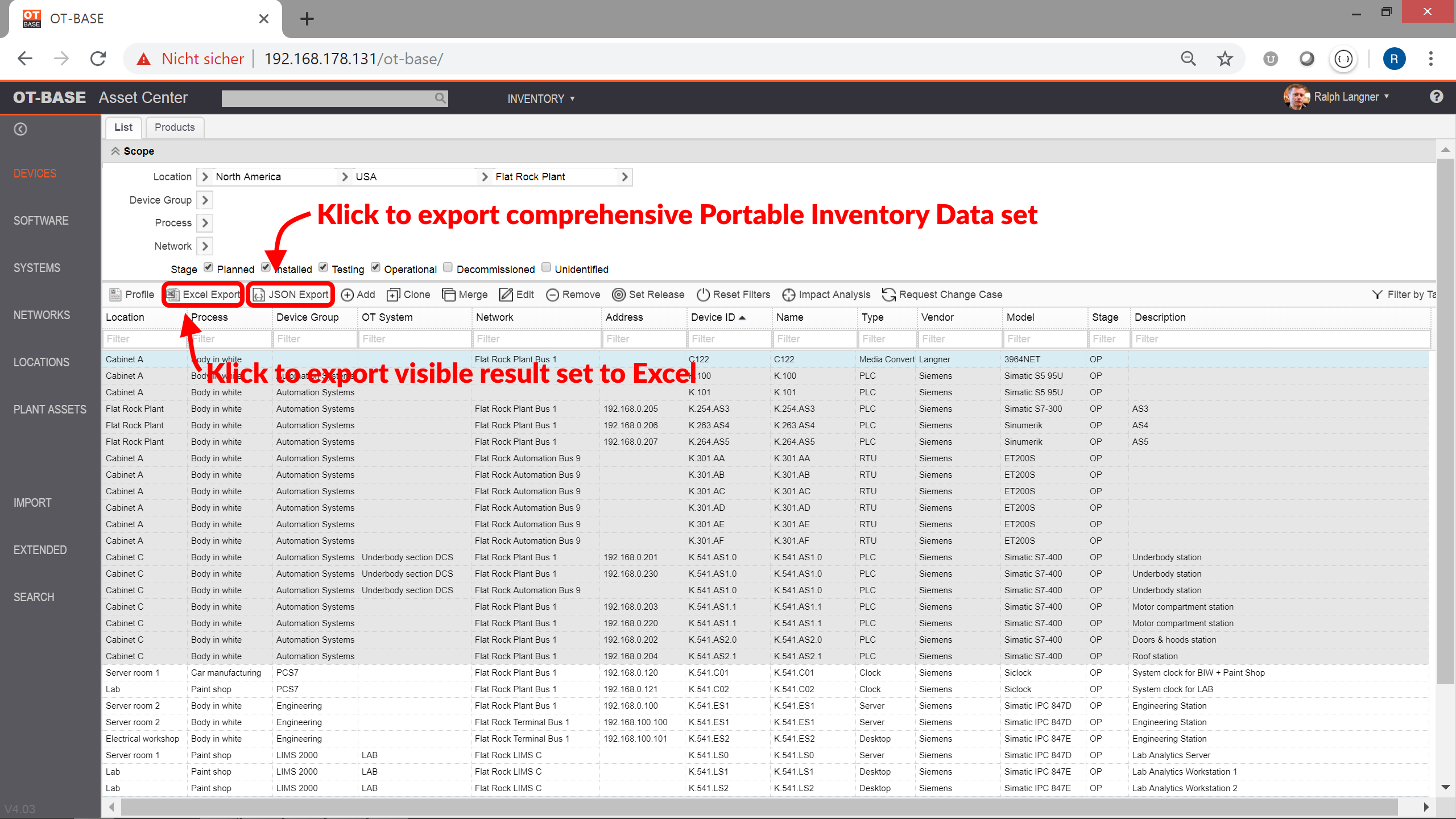This screenshot has height=819, width=1456.
Task: Open DEVICES in the sidebar
Action: coord(35,173)
